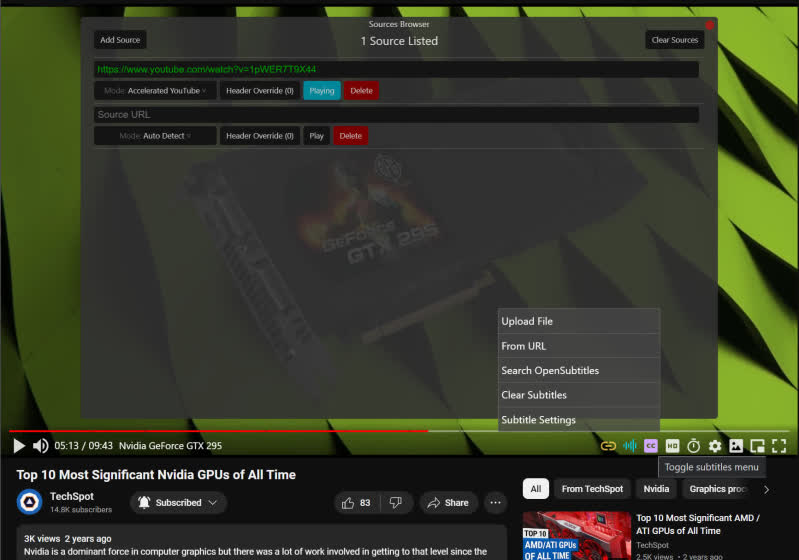Click the Clear Sources button
The height and width of the screenshot is (560, 799).
[675, 40]
